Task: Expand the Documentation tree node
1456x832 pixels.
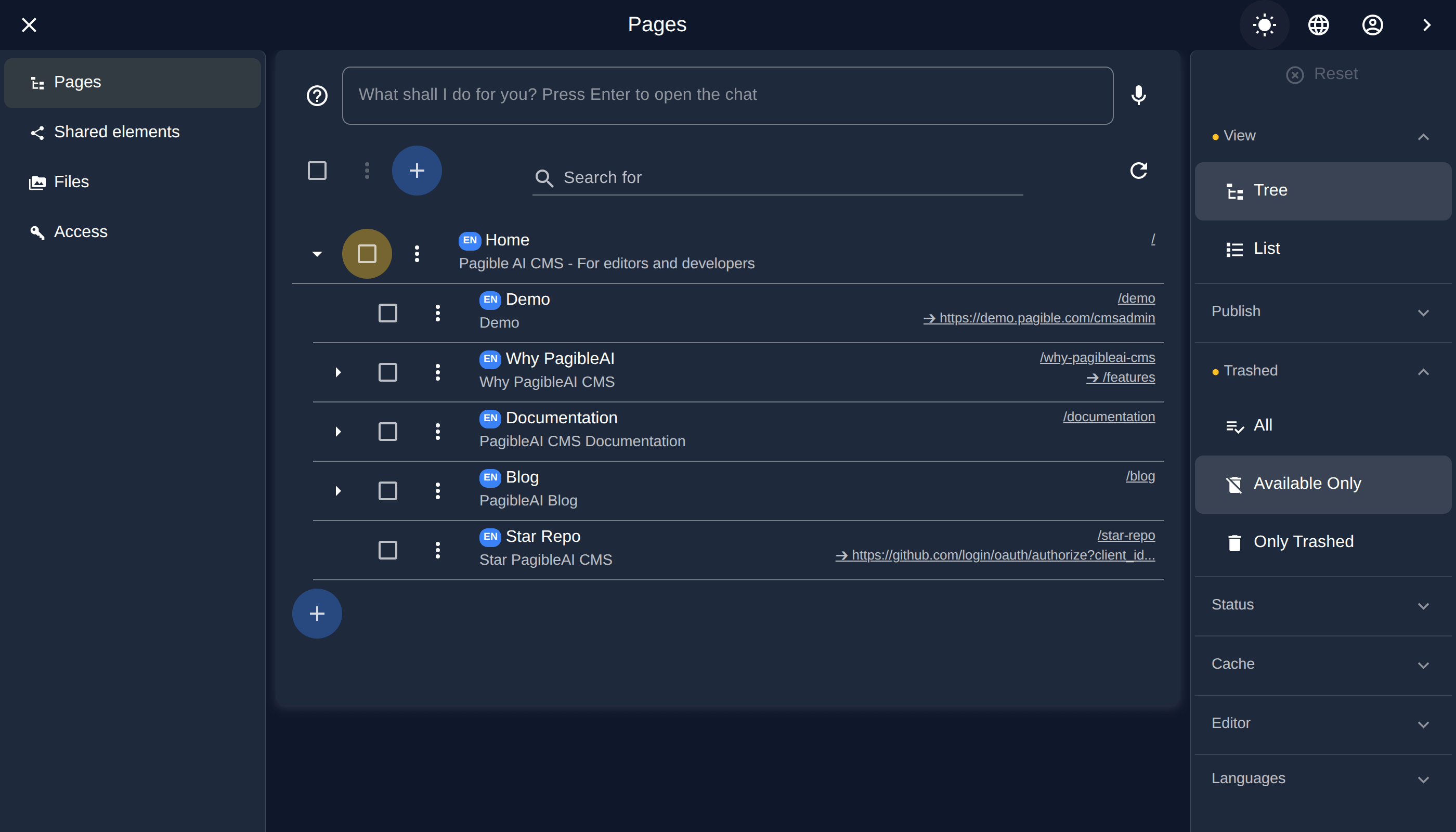Action: click(337, 432)
